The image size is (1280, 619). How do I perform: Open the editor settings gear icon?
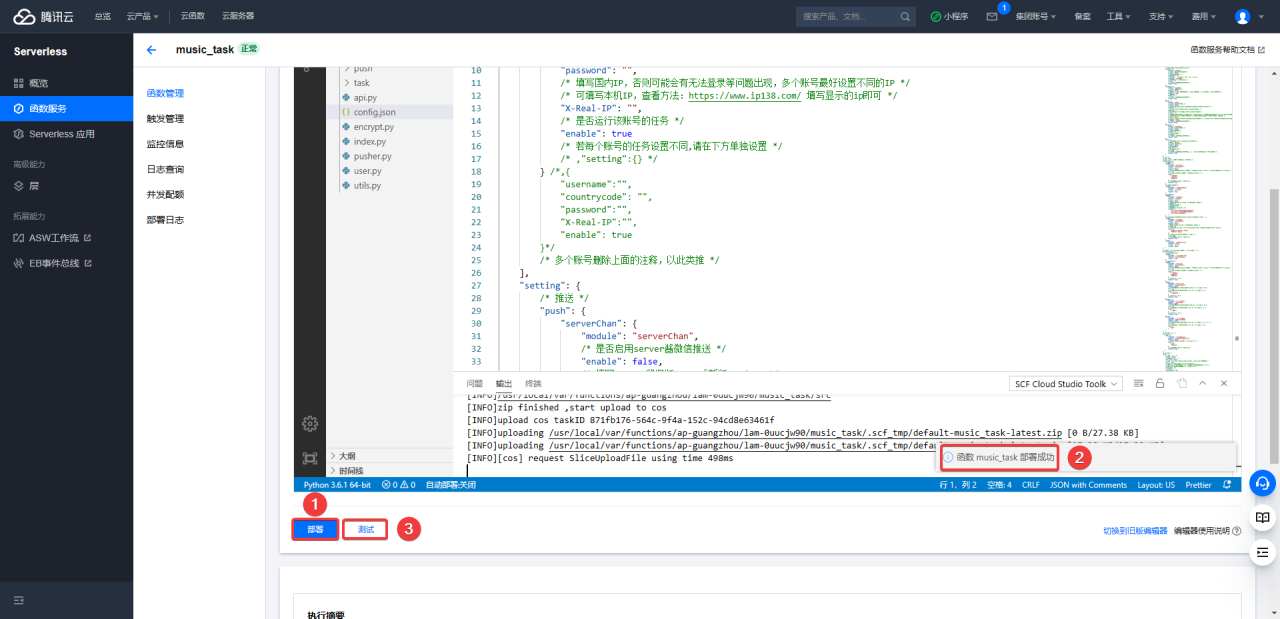coord(309,424)
